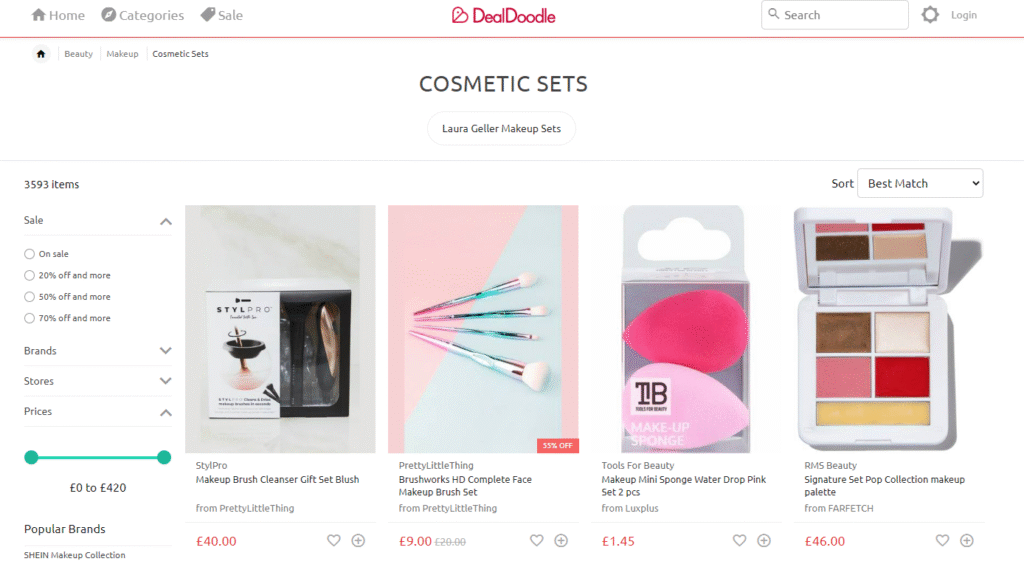The image size is (1024, 567).
Task: Click the search magnifier icon
Action: (773, 14)
